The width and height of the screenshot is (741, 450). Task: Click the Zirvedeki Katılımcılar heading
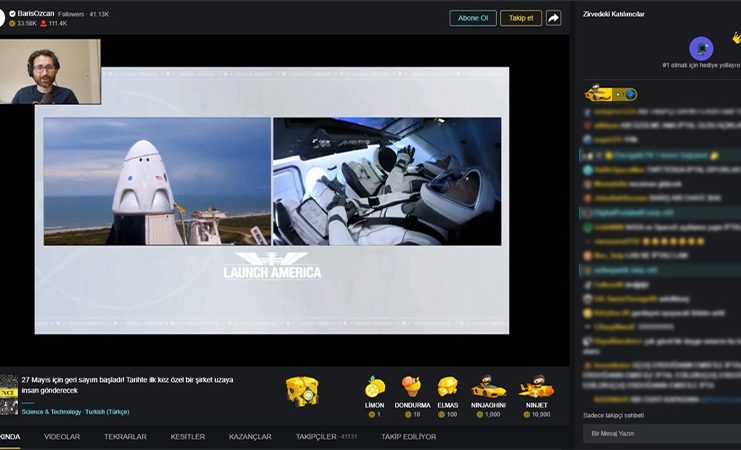613,14
